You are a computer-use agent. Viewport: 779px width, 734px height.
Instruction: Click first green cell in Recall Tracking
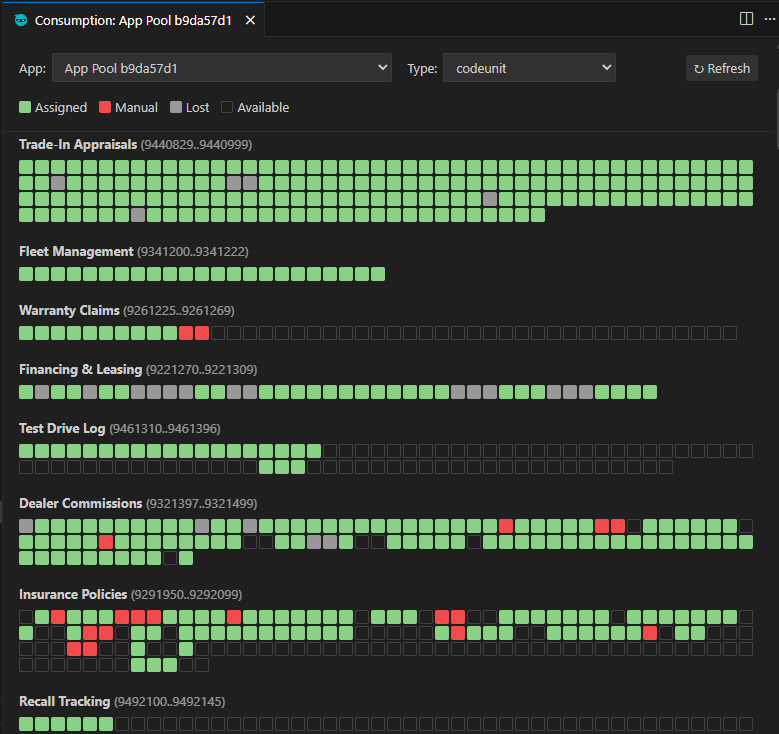(x=26, y=724)
